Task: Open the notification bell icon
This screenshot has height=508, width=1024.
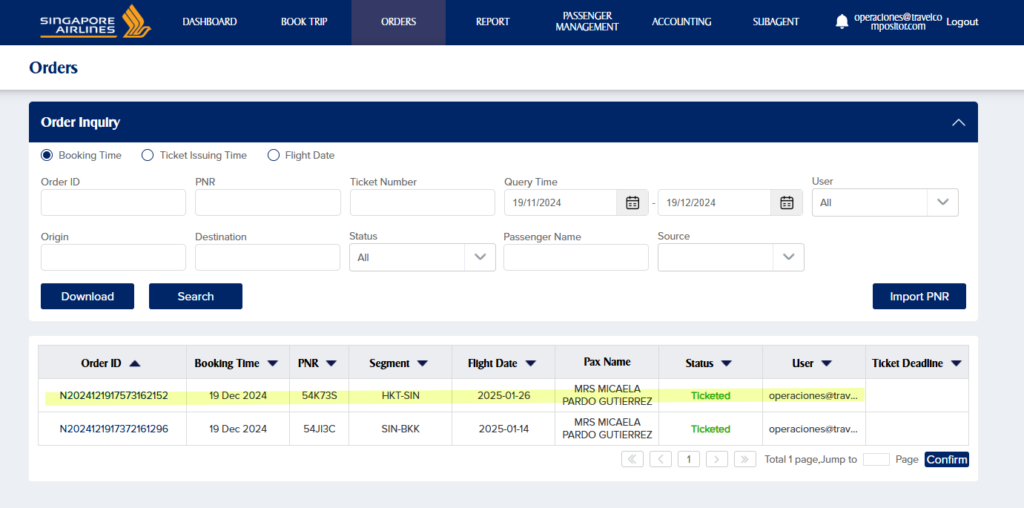Action: 841,22
